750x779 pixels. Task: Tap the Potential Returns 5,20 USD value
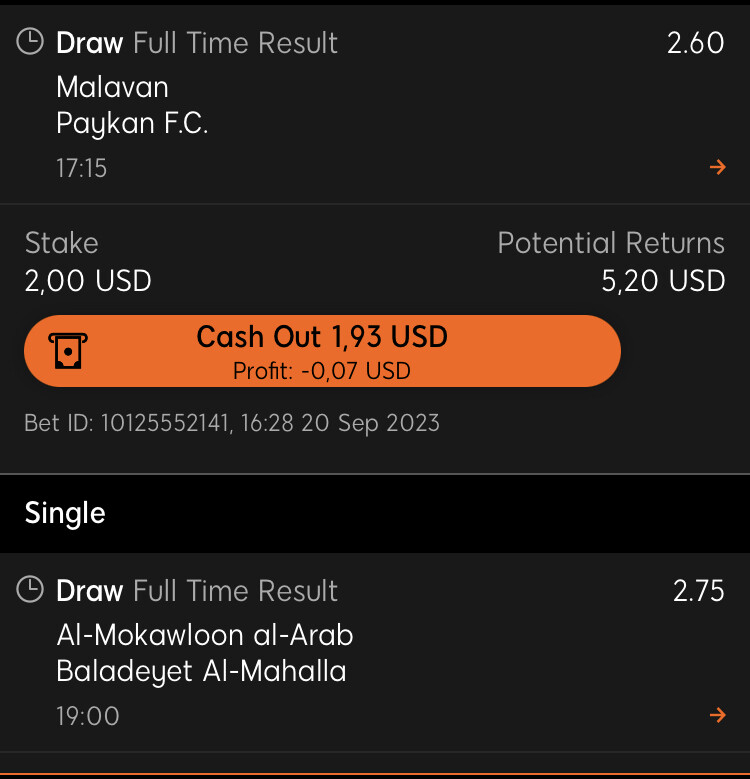[663, 281]
